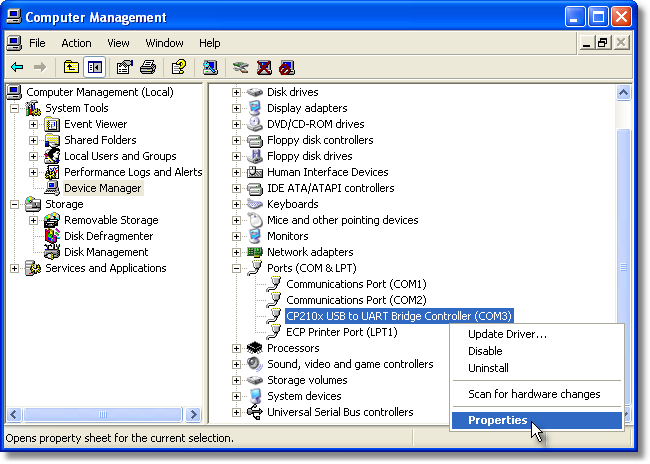Click the Disk Defragmenter icon
This screenshot has width=650, height=464.
(x=52, y=236)
